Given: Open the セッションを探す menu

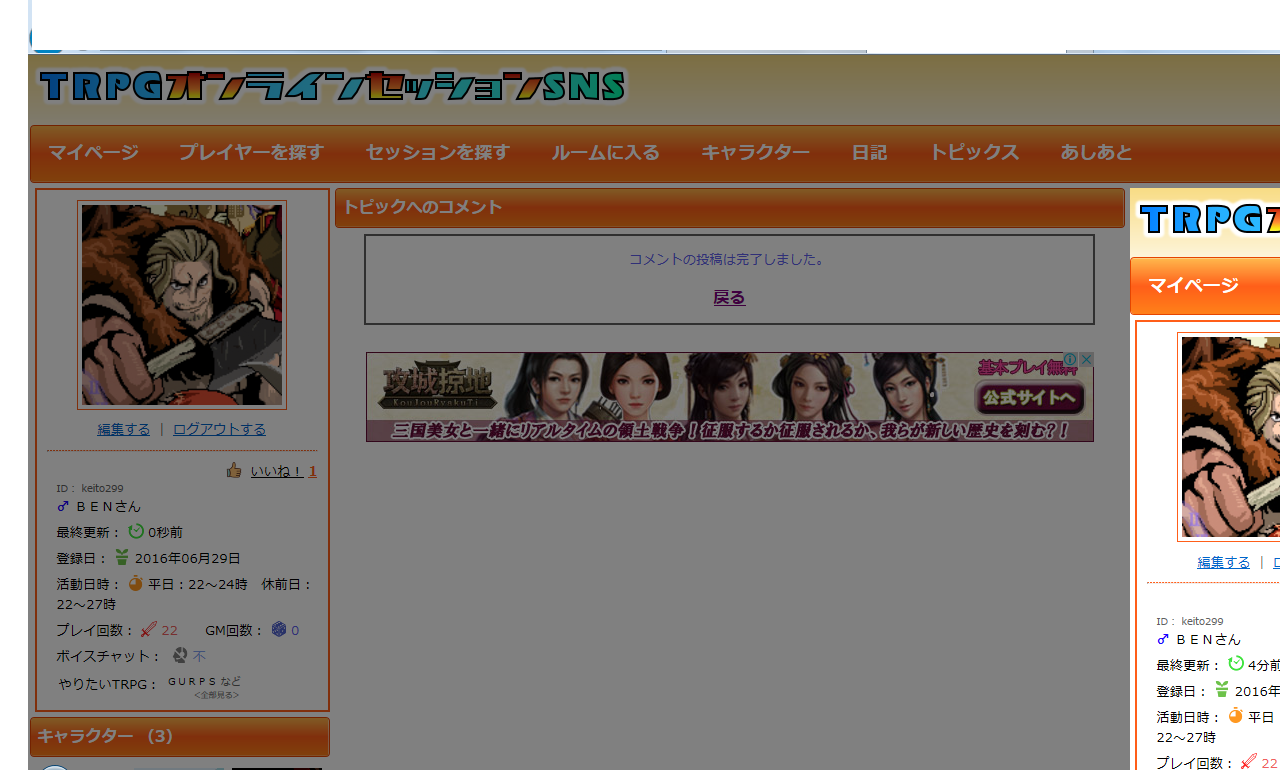Looking at the screenshot, I should pos(438,153).
